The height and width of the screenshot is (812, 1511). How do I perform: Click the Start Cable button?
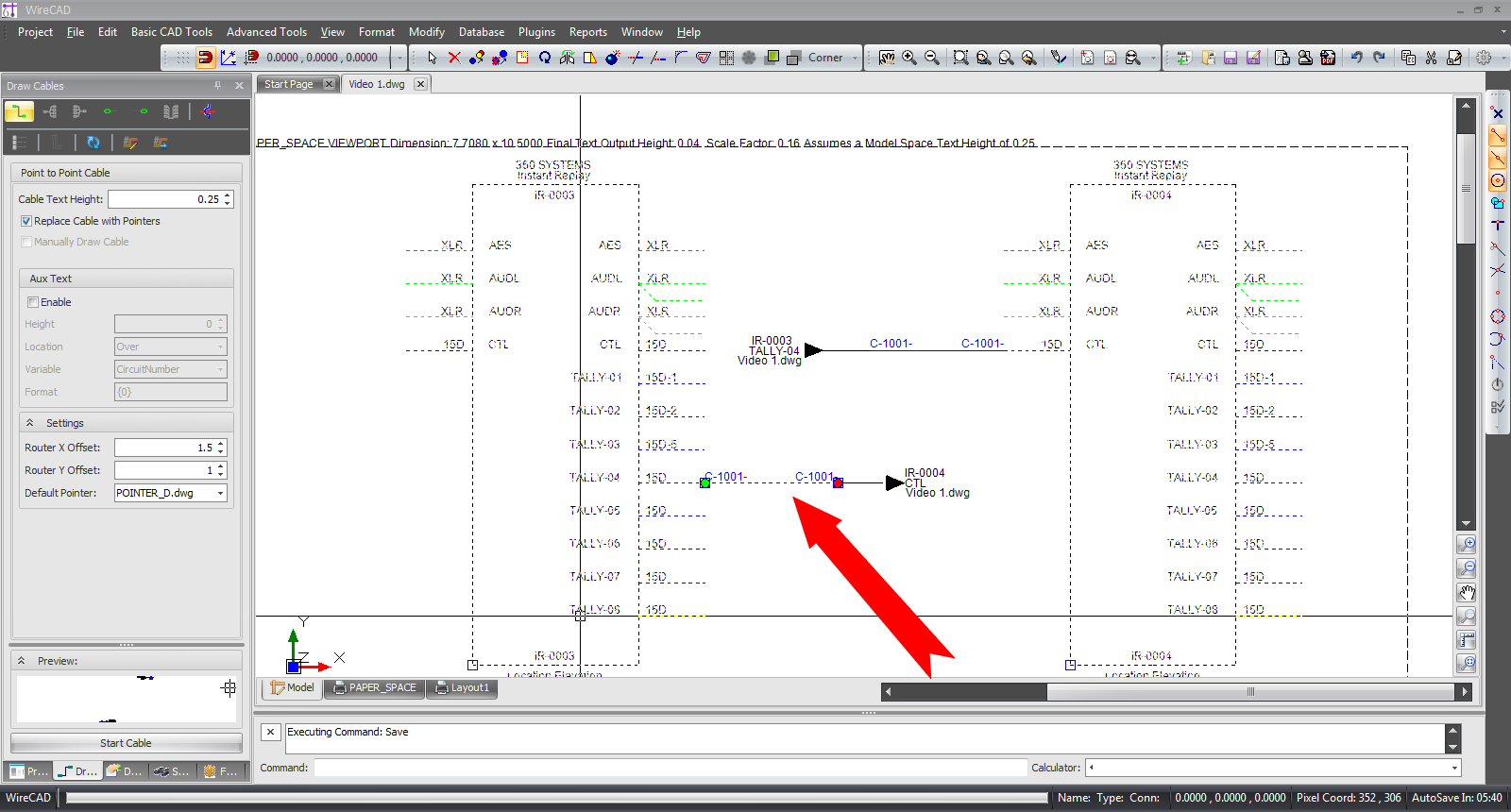click(126, 743)
